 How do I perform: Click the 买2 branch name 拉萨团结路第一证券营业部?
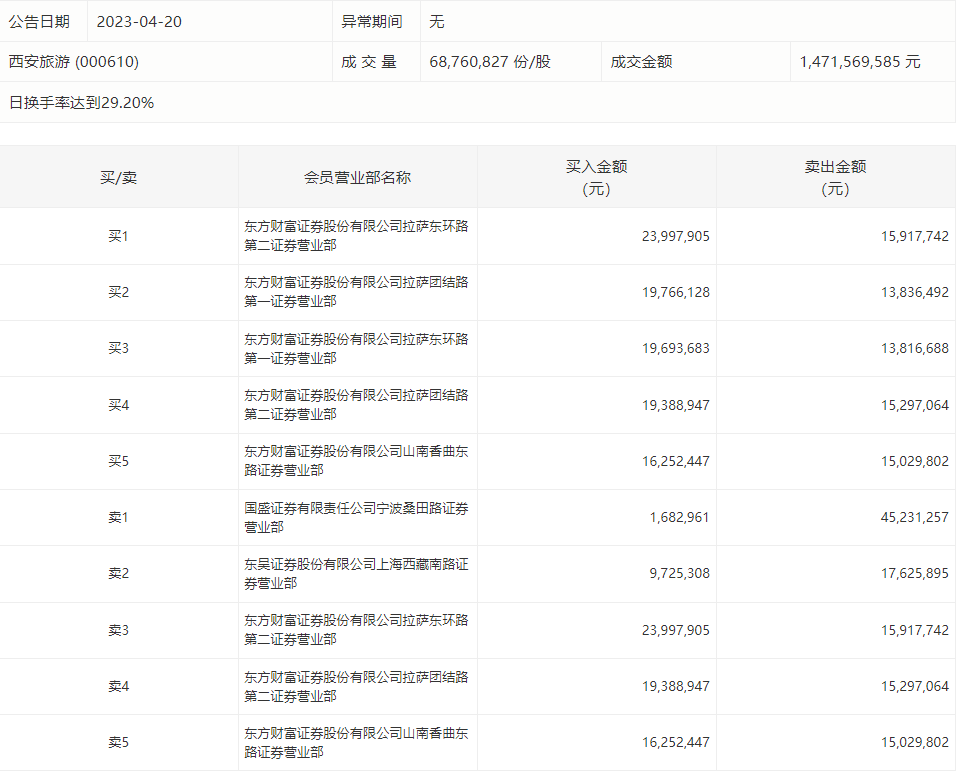[x=356, y=292]
